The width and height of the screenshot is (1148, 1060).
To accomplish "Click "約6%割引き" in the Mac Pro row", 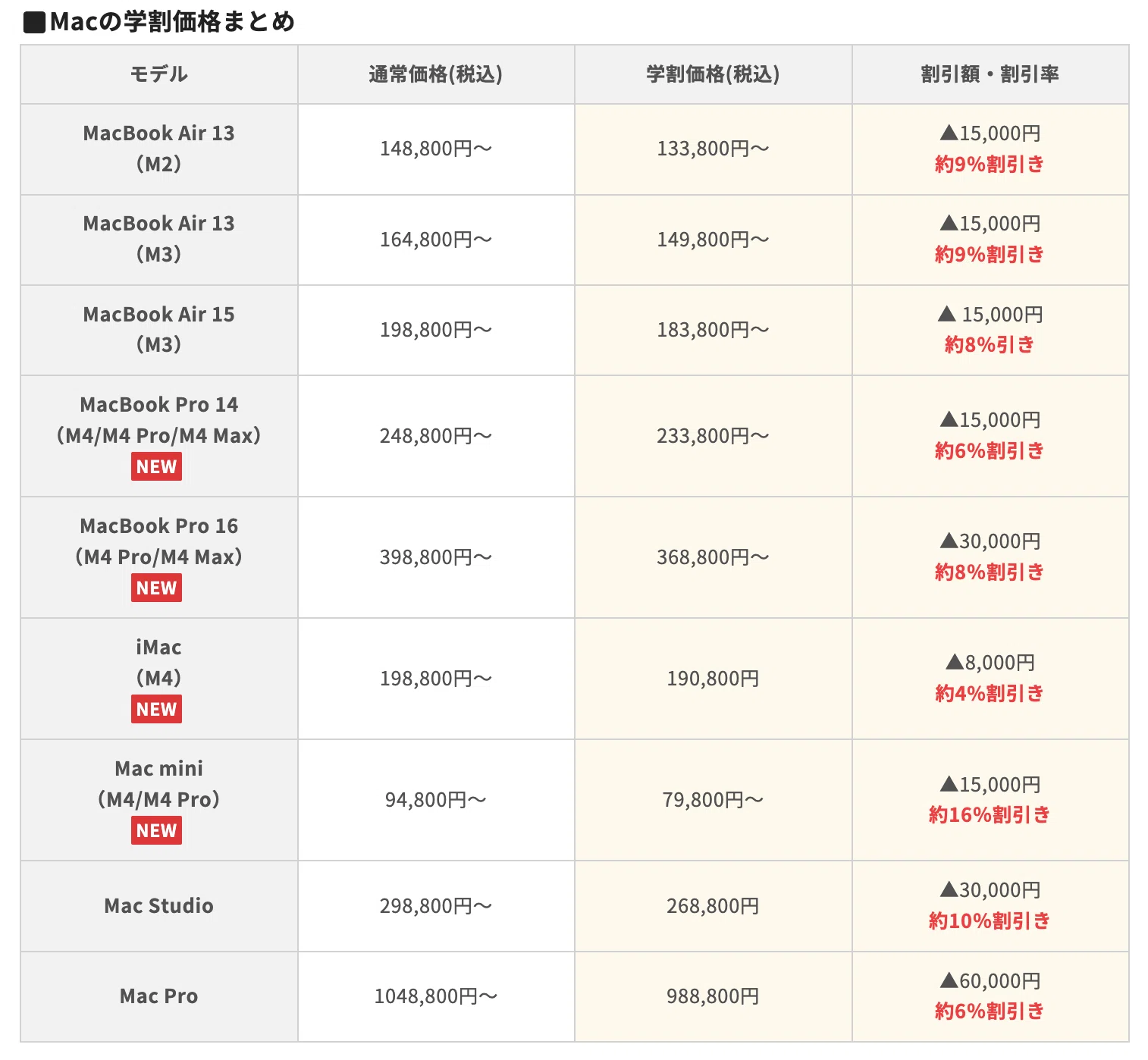I will click(x=990, y=1011).
